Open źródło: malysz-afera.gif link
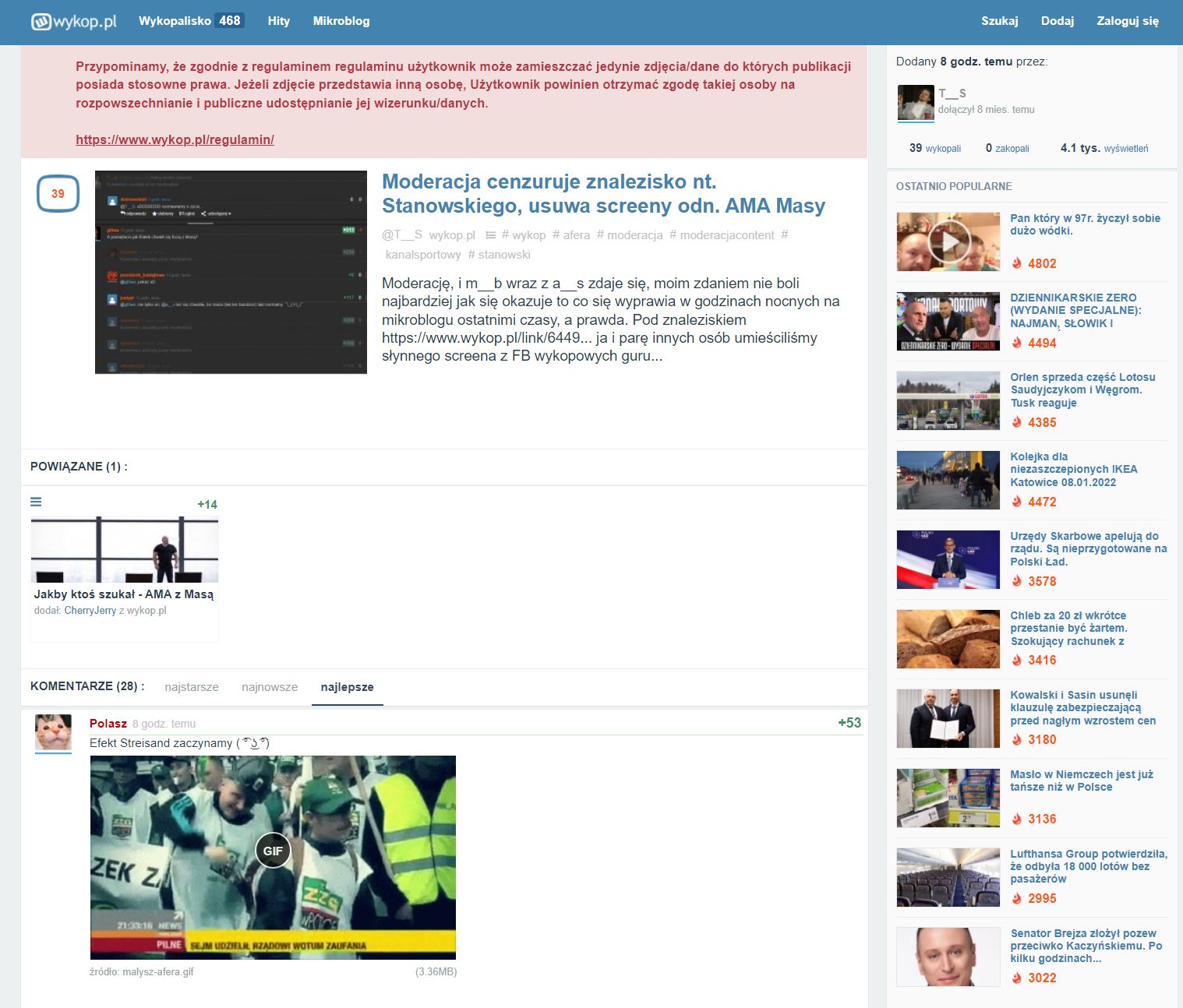 (142, 971)
